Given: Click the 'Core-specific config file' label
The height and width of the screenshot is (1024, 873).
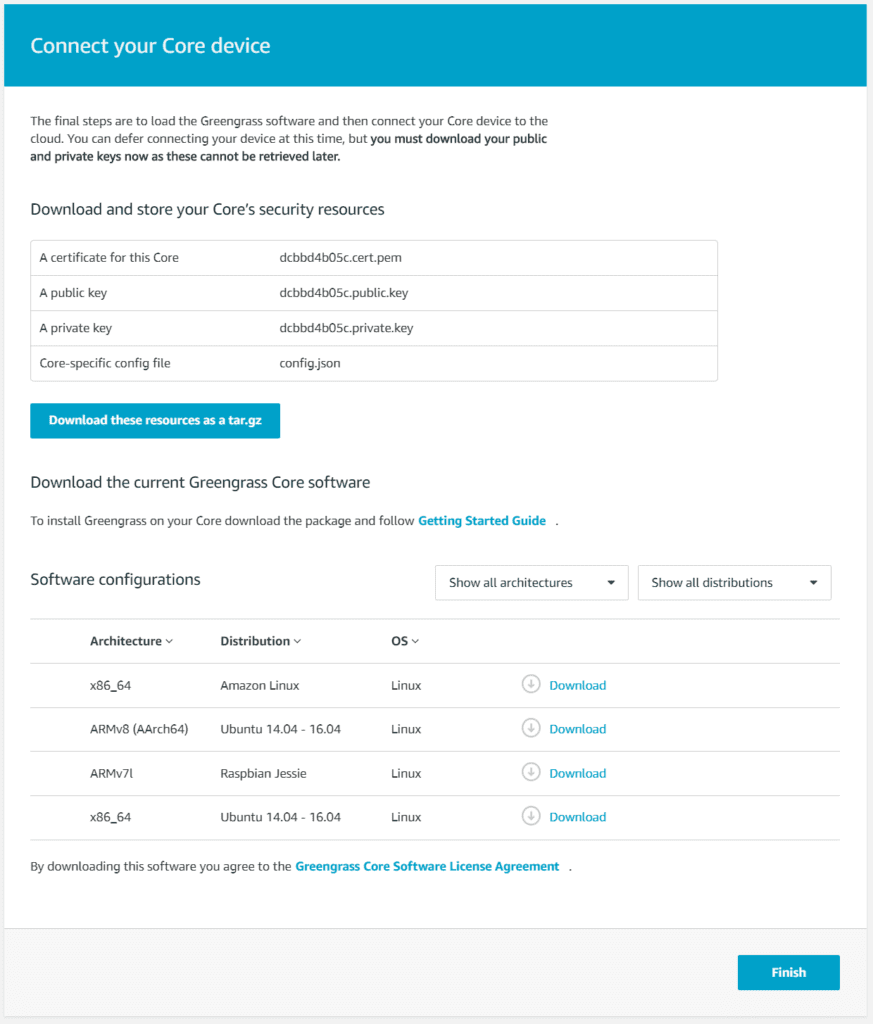Looking at the screenshot, I should tap(105, 363).
